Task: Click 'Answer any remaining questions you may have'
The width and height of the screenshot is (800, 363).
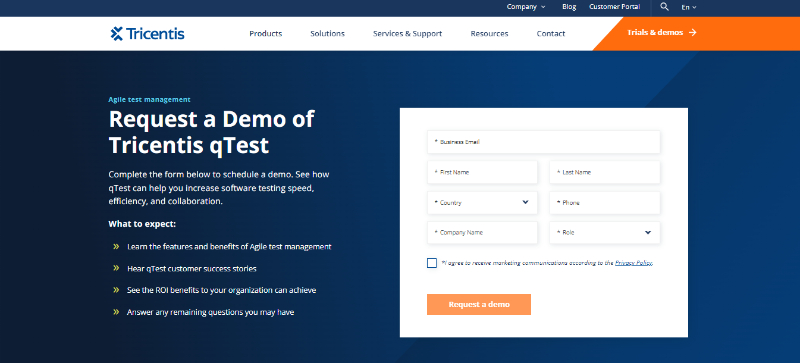Action: tap(210, 312)
